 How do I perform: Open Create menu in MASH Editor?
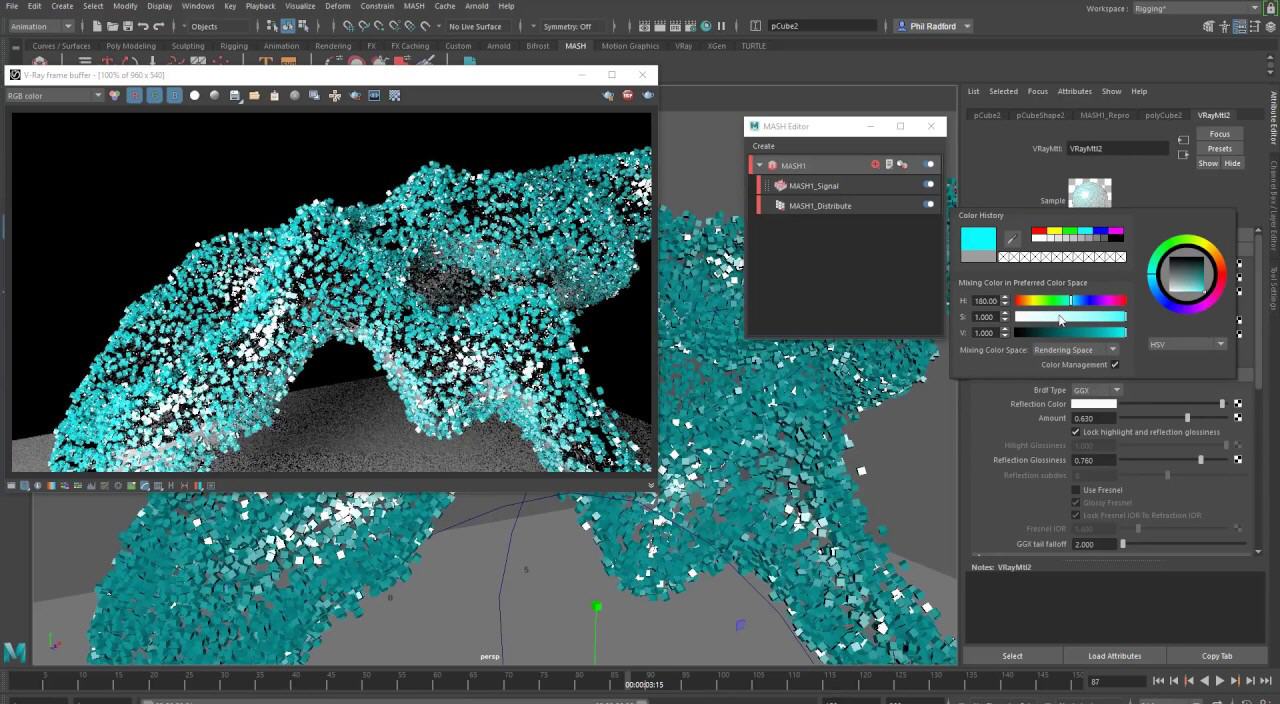pyautogui.click(x=763, y=146)
